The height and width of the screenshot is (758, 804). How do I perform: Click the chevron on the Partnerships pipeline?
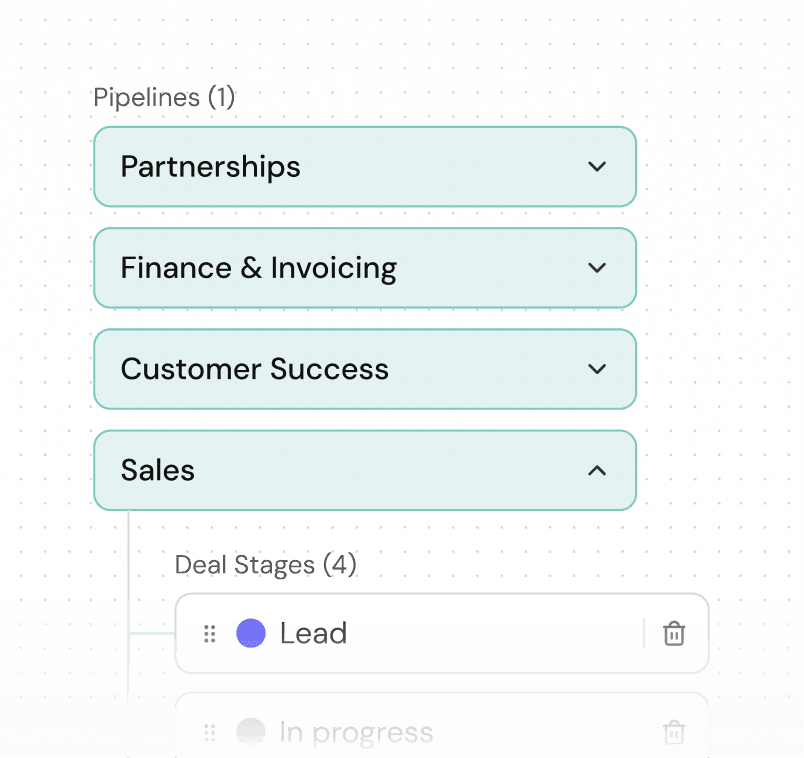[597, 167]
